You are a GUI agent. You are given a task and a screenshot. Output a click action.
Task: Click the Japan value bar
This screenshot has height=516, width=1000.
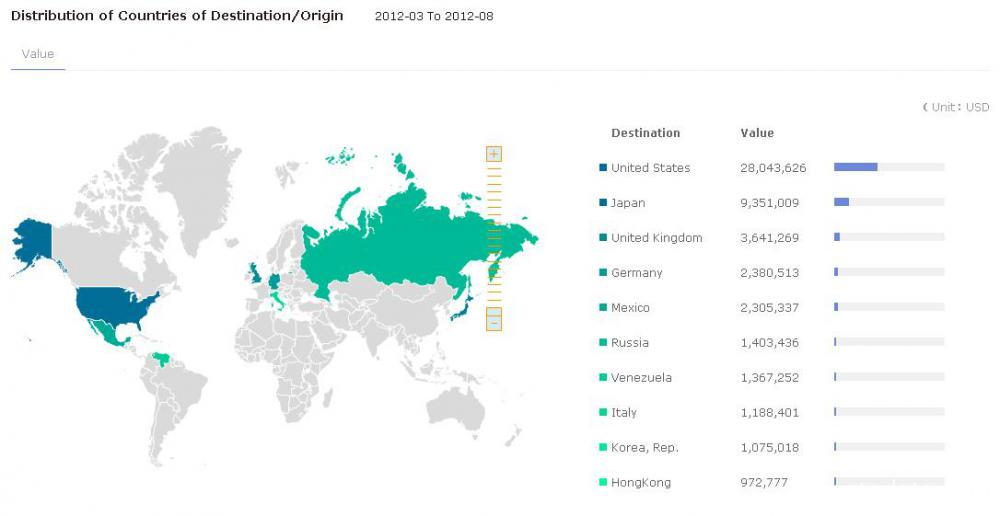pyautogui.click(x=889, y=202)
